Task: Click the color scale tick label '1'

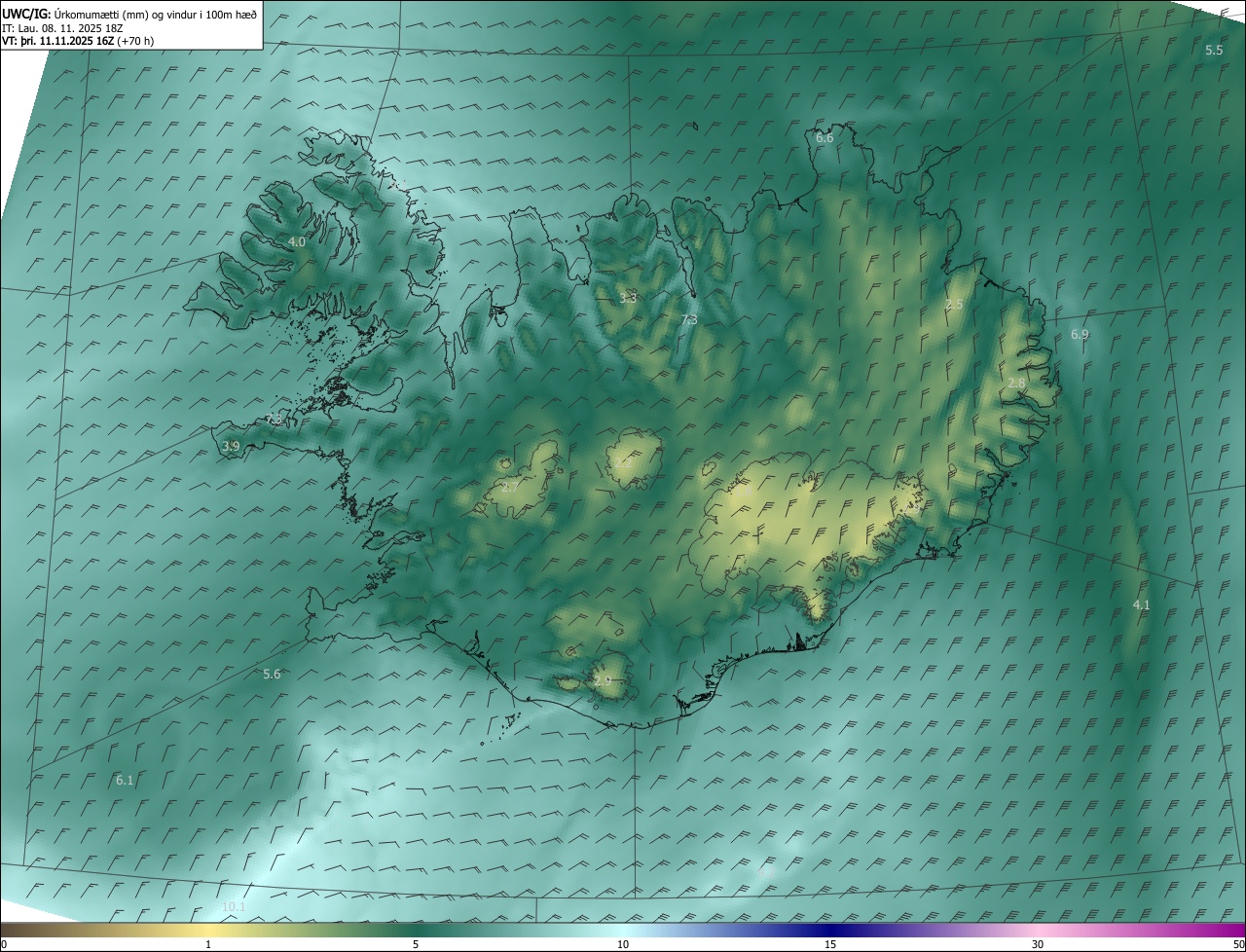Action: coord(208,944)
